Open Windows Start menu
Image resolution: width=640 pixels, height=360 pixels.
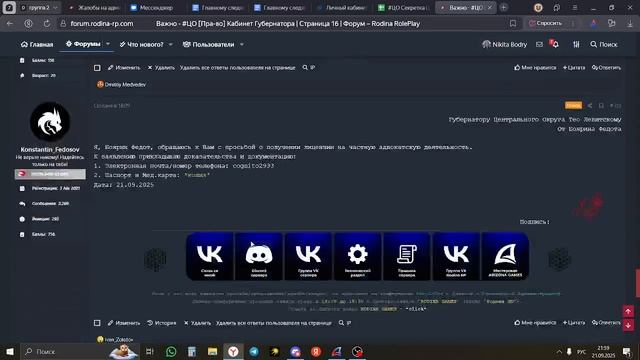click(x=10, y=351)
